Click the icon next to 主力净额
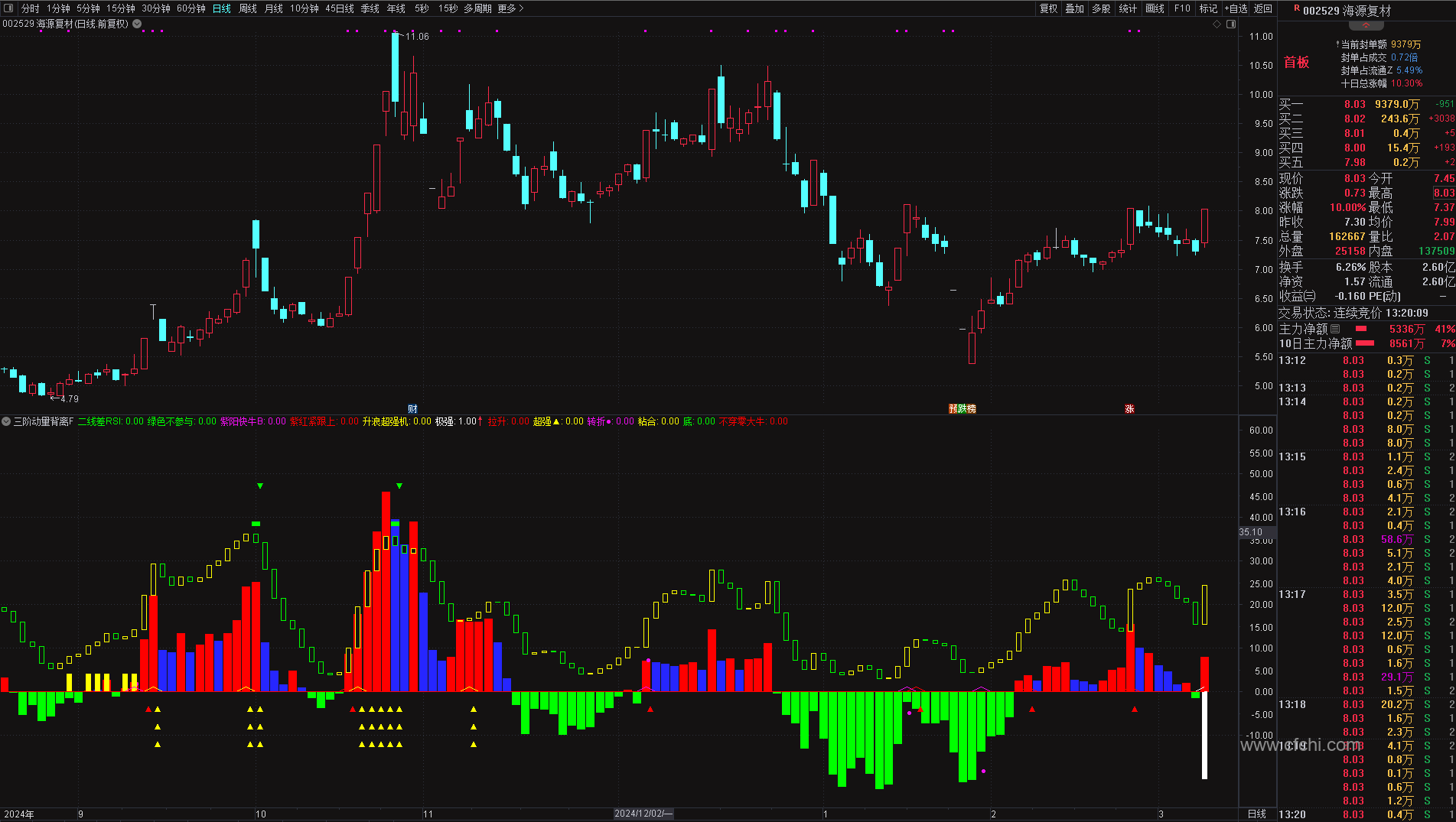The height and width of the screenshot is (822, 1456). 1335,329
